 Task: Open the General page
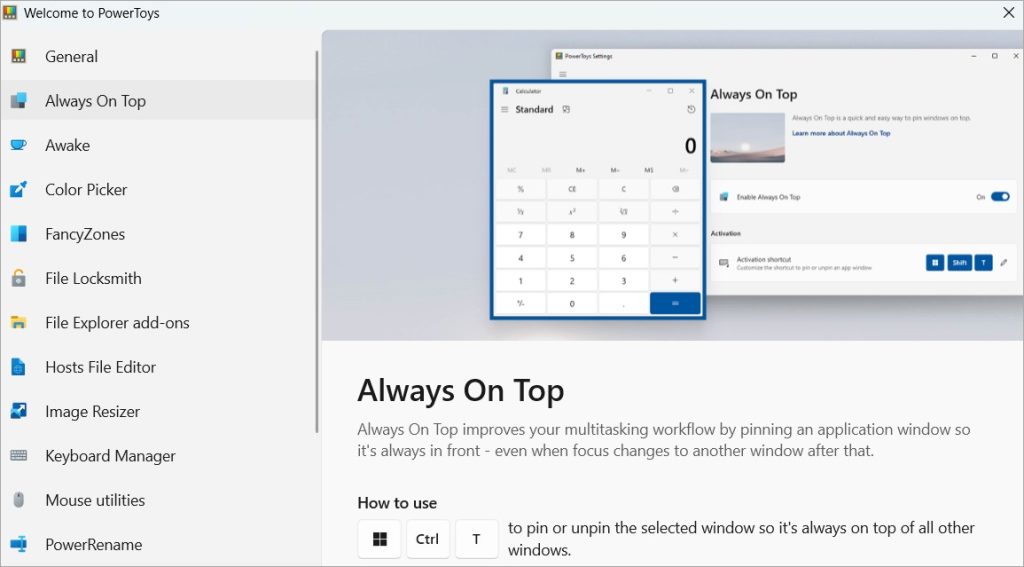[158, 56]
